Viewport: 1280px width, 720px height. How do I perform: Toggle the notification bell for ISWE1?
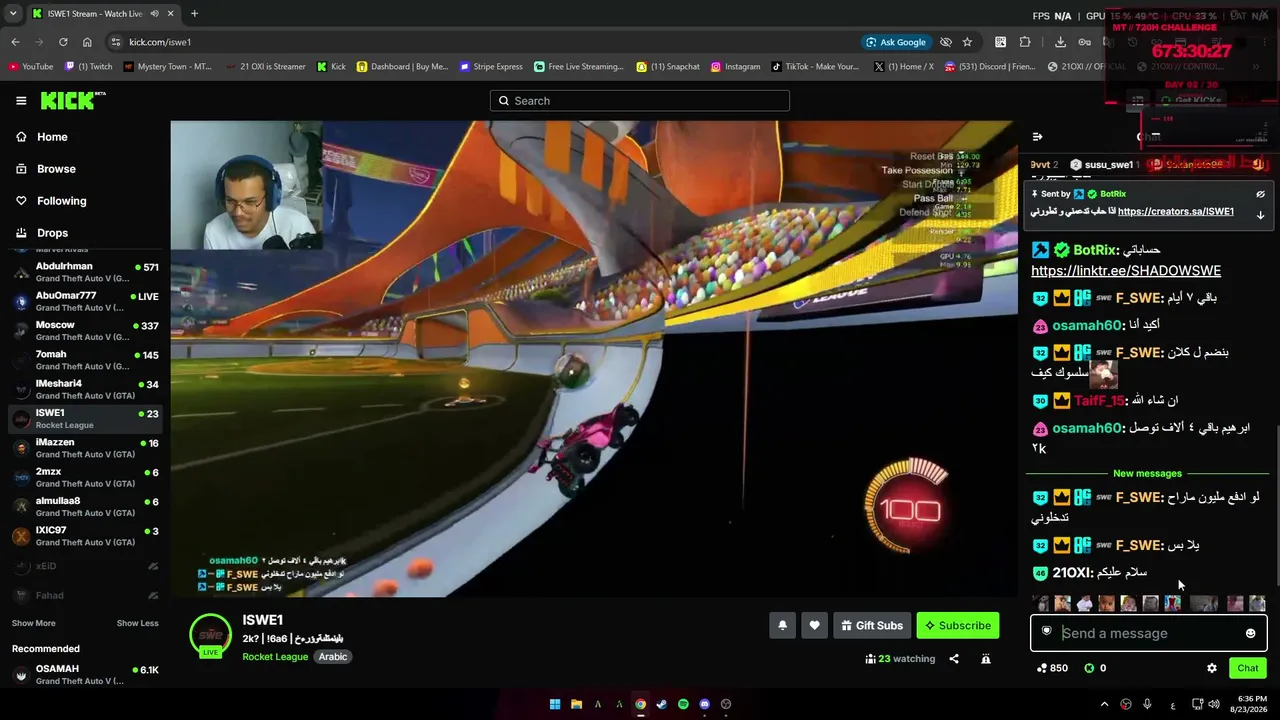[782, 625]
